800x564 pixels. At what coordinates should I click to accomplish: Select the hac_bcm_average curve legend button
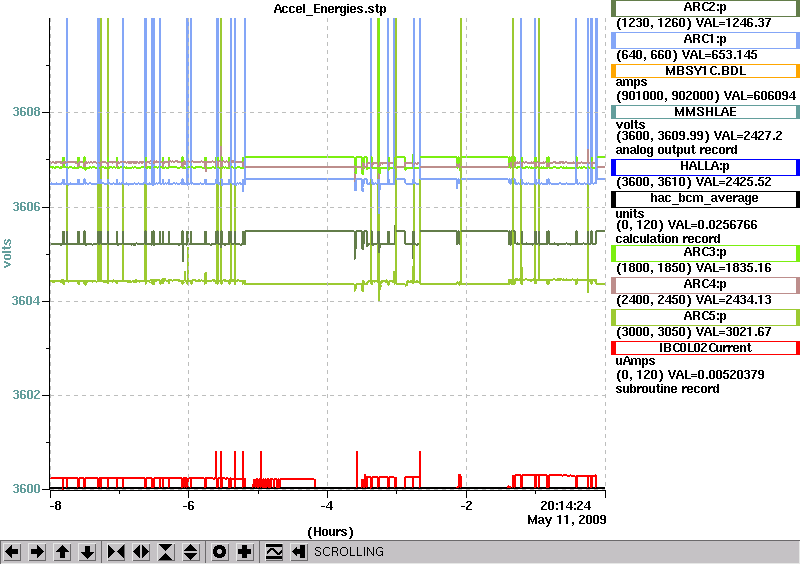click(x=705, y=199)
